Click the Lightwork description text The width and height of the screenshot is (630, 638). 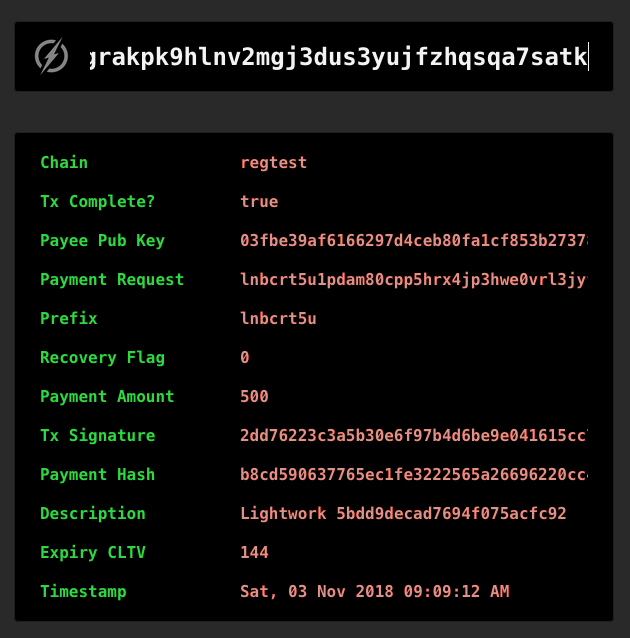(x=403, y=513)
